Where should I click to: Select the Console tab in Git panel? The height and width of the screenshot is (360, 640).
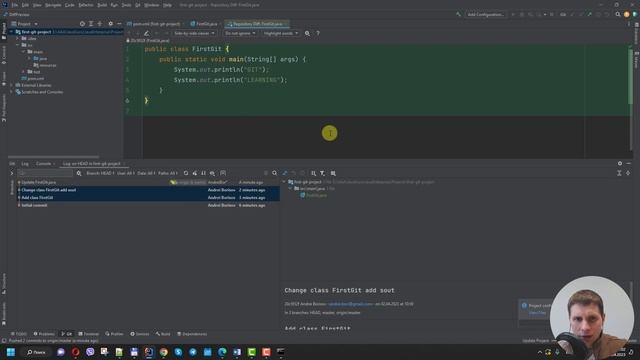(43, 164)
